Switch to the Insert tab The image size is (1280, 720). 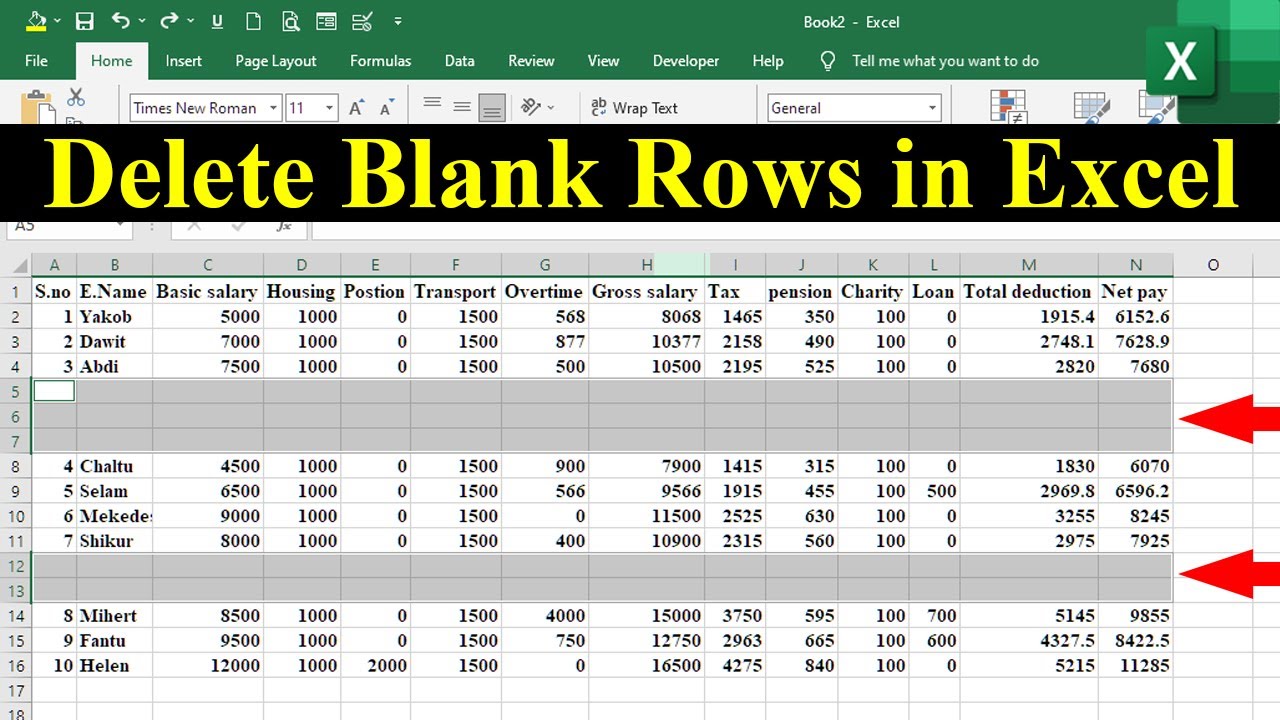pos(184,61)
